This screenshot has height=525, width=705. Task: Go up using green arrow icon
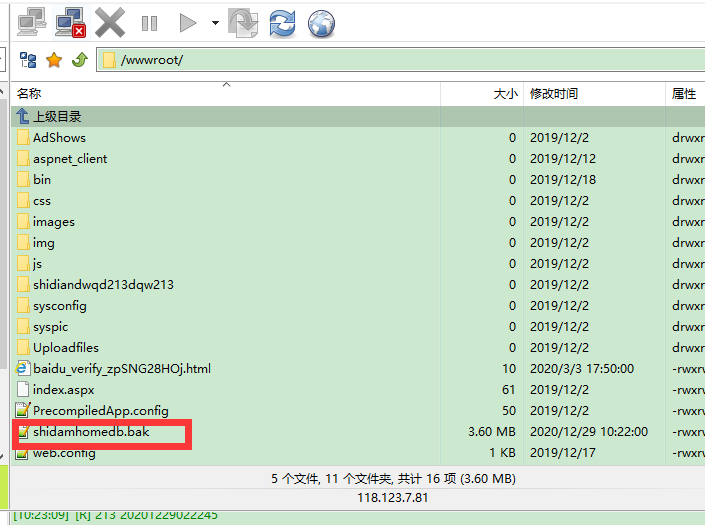click(79, 60)
